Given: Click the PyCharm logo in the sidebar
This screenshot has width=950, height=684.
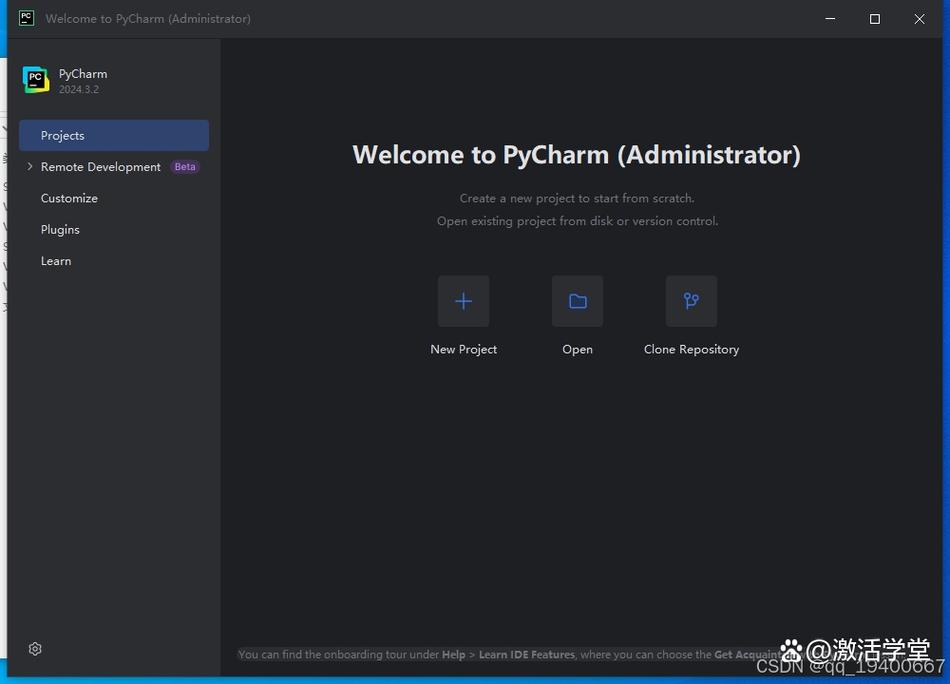Looking at the screenshot, I should 36,79.
